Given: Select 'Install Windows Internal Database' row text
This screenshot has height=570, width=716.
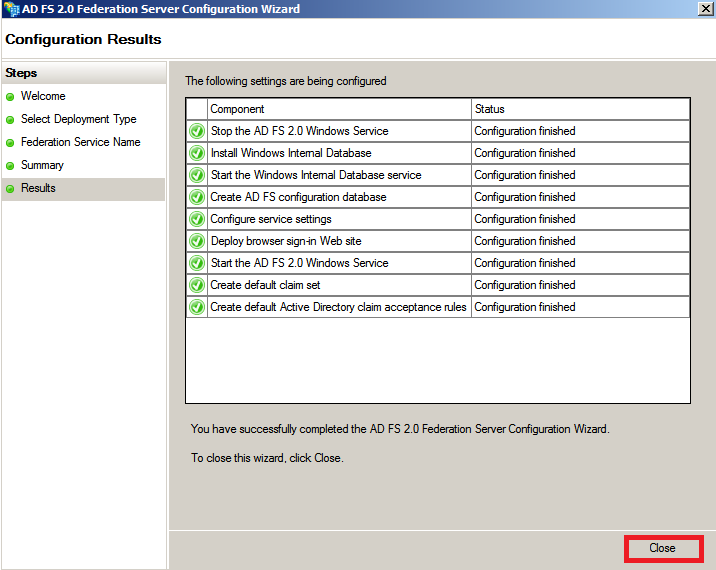Looking at the screenshot, I should (291, 153).
